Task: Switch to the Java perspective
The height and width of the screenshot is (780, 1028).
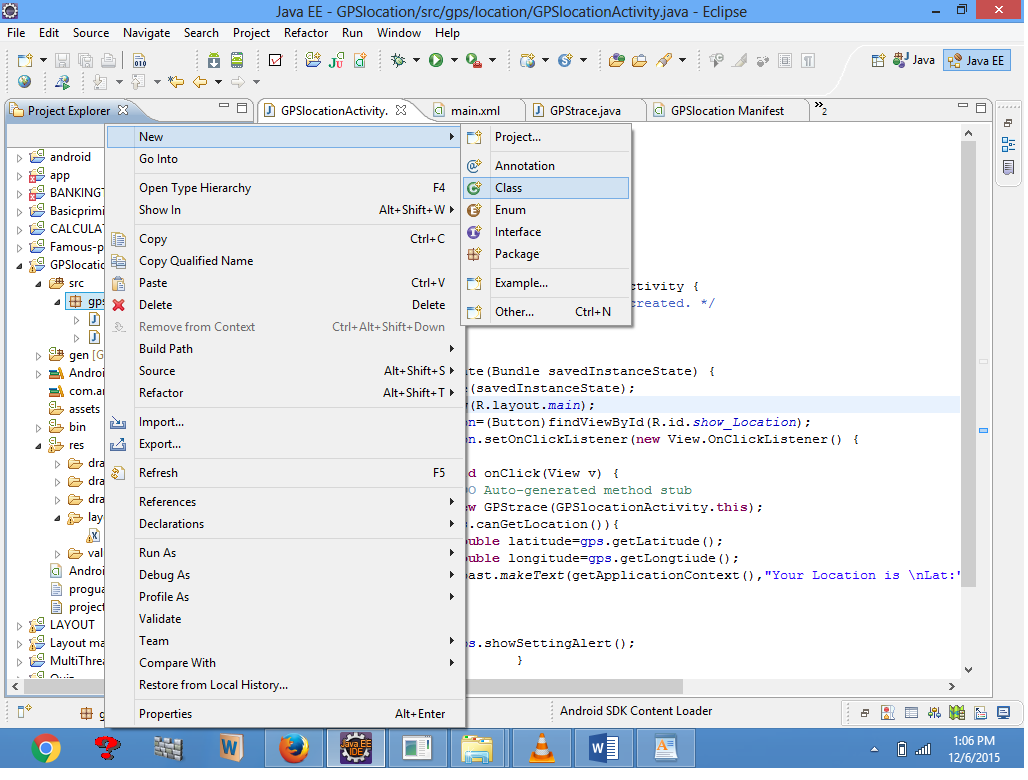Action: tap(914, 60)
